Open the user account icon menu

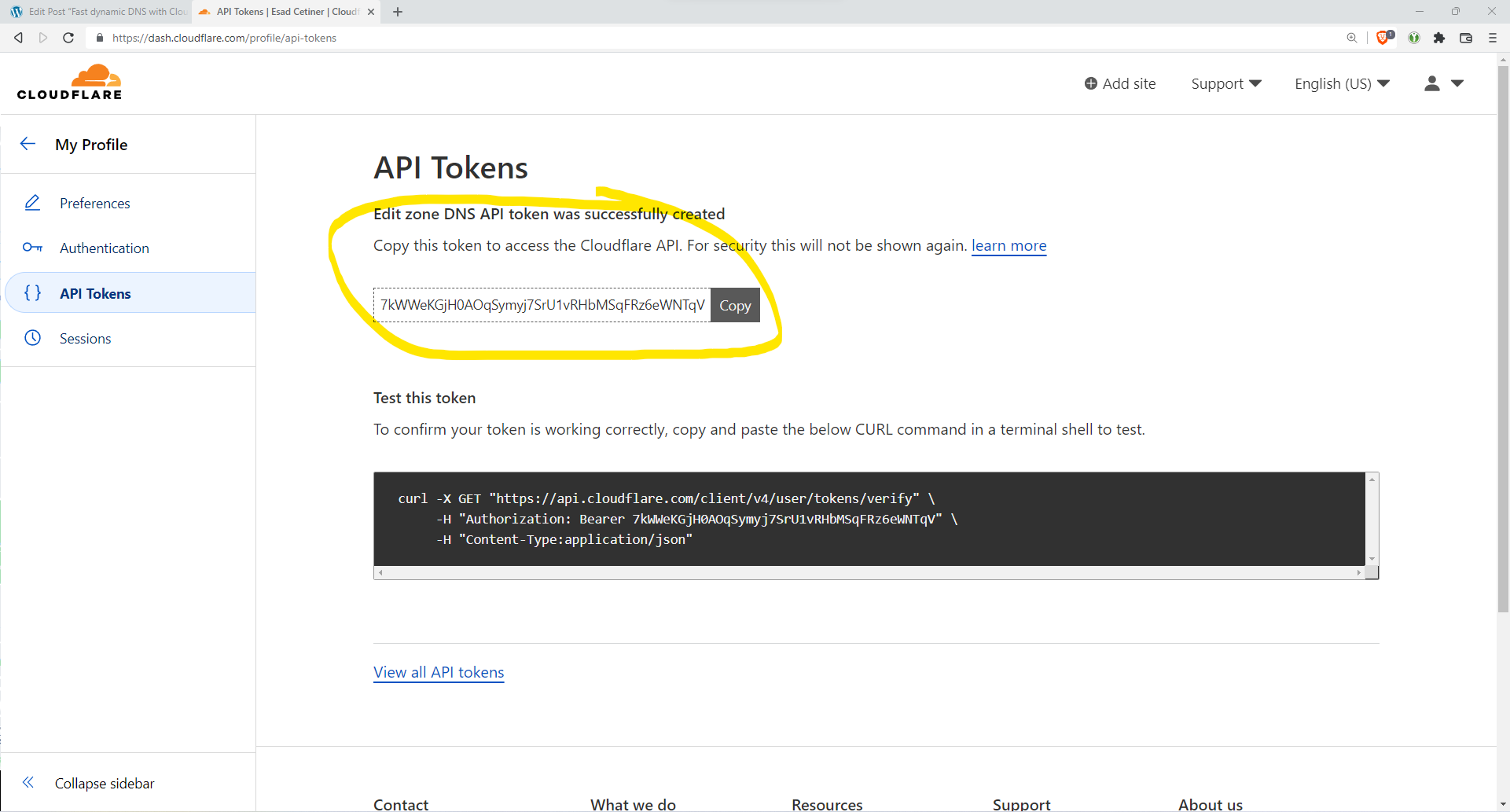(1443, 83)
